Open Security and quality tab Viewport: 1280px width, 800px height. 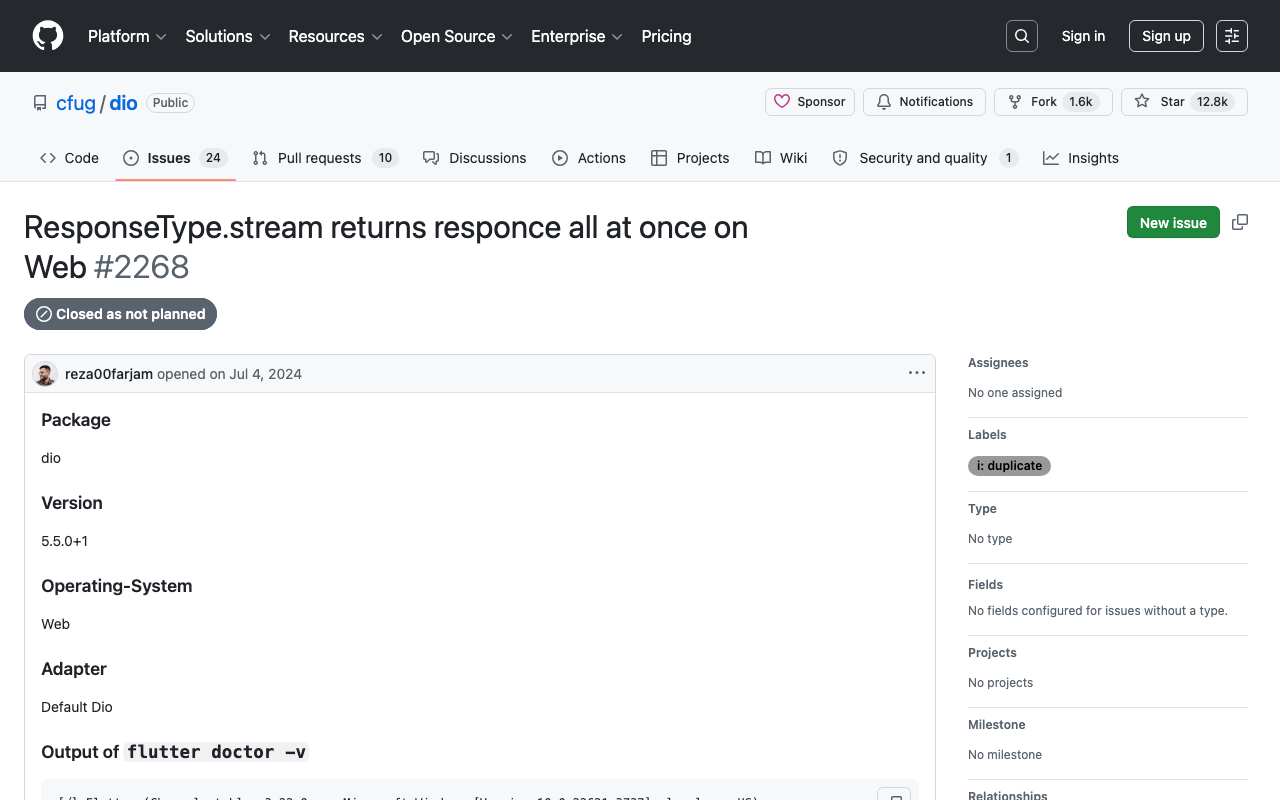click(925, 158)
